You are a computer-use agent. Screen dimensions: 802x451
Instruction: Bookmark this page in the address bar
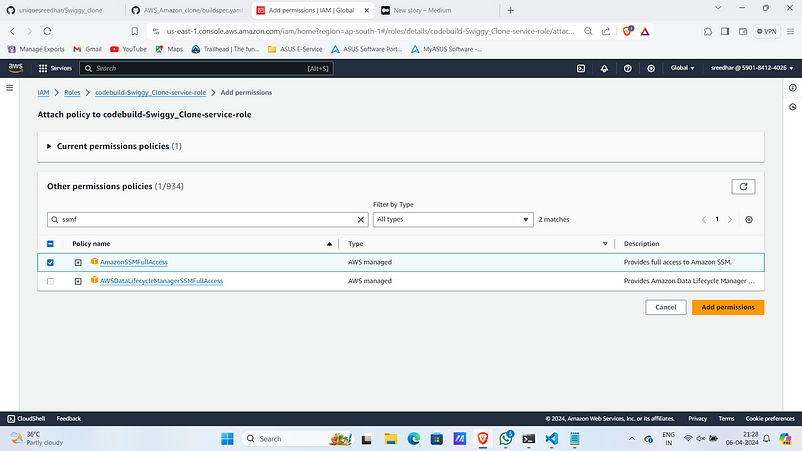(135, 31)
